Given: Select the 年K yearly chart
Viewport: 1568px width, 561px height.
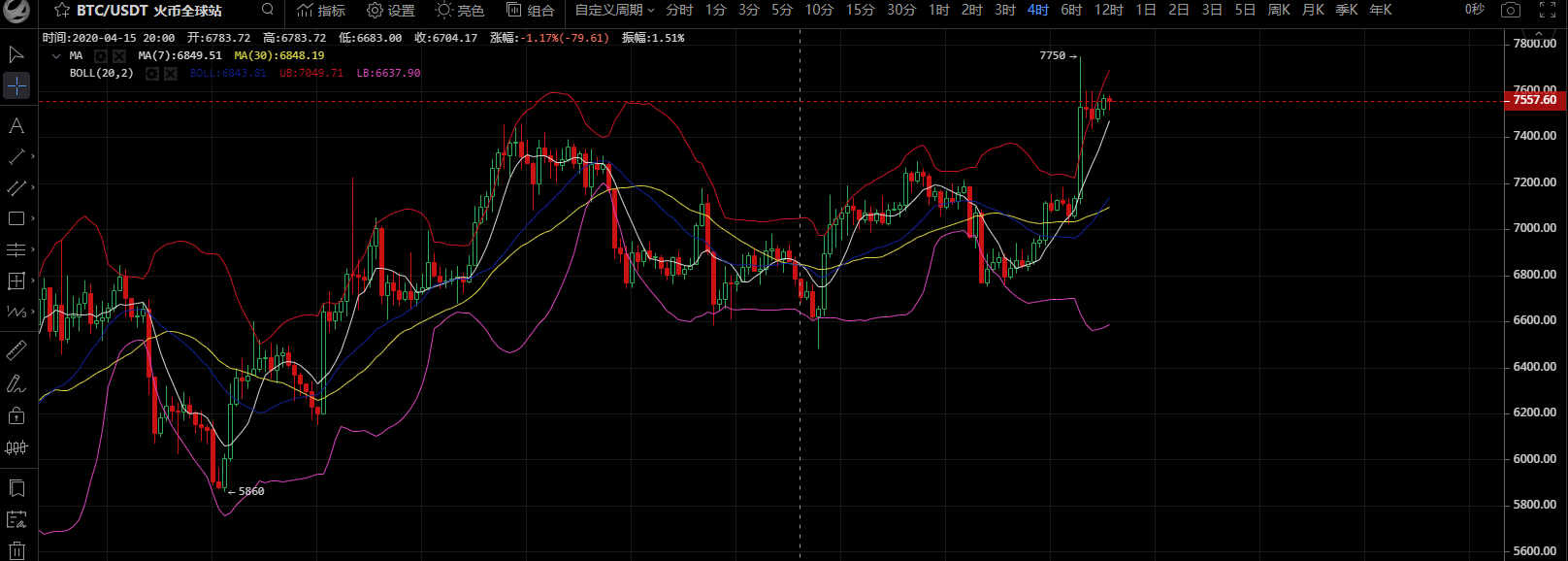Looking at the screenshot, I should pyautogui.click(x=1381, y=10).
